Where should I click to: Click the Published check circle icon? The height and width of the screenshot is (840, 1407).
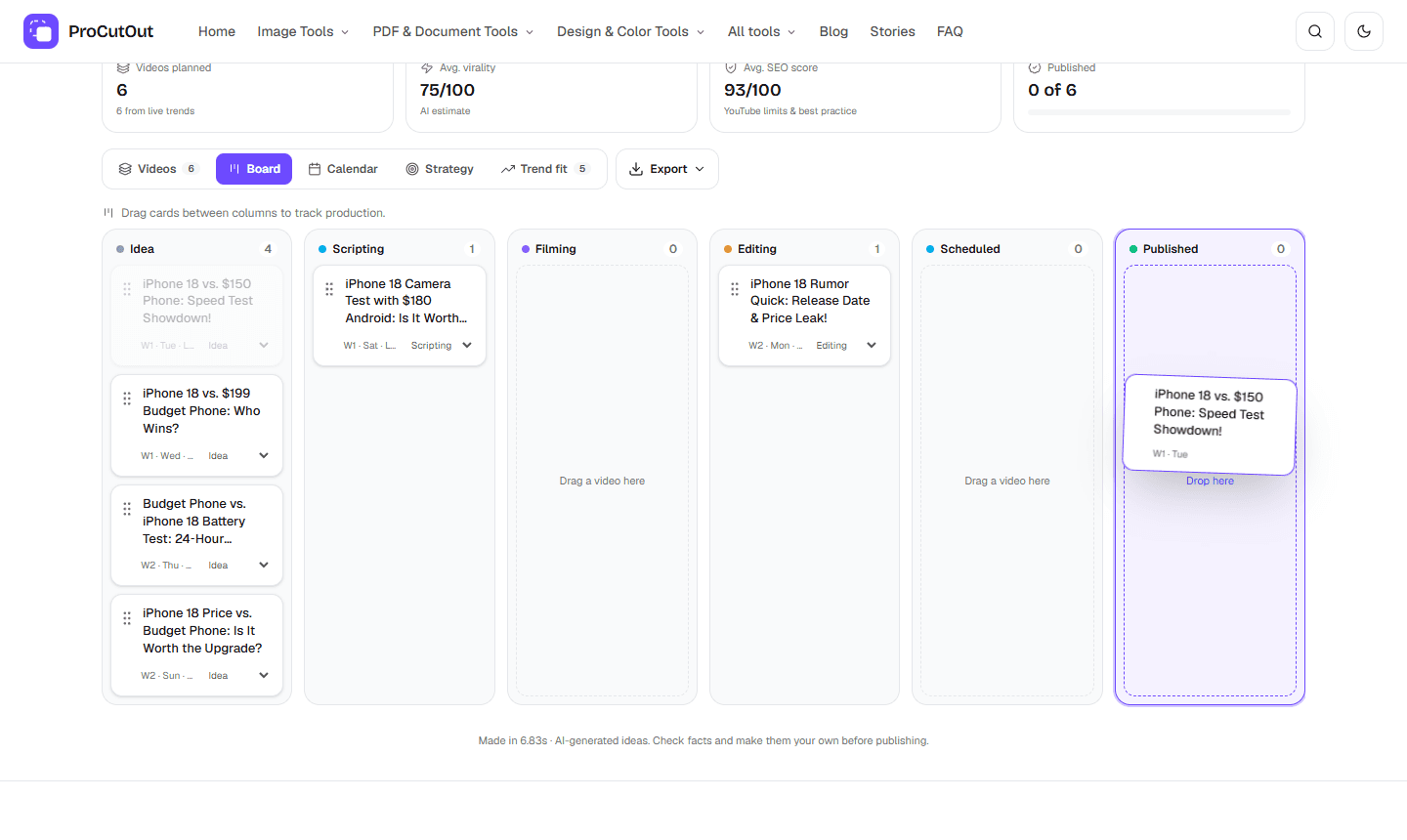coord(1035,67)
